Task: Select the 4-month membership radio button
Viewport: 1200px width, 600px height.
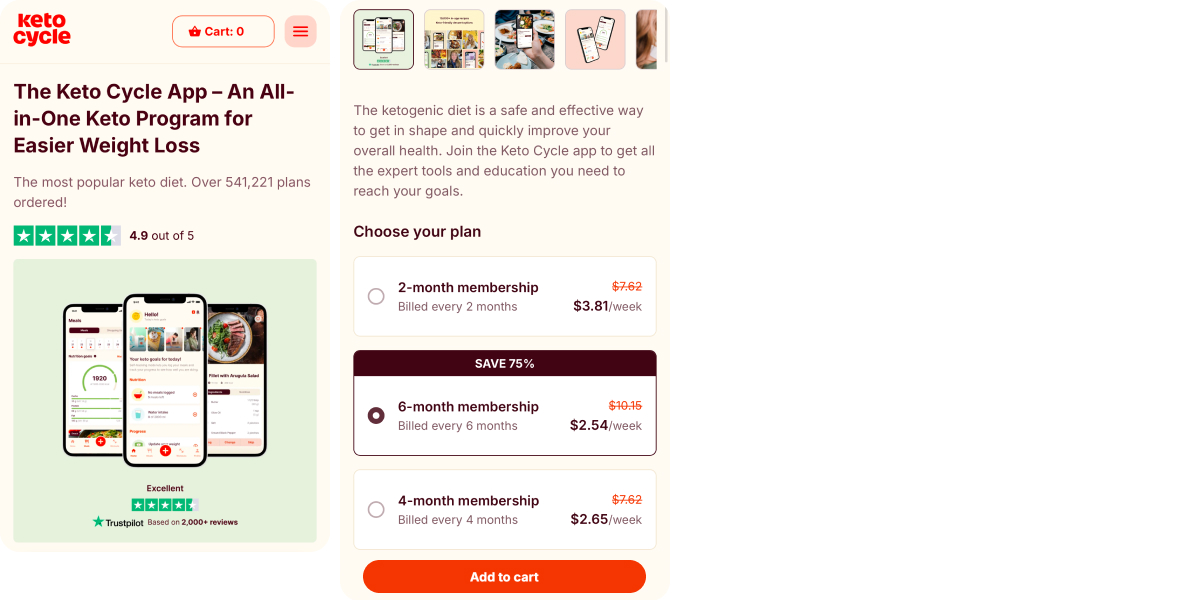Action: click(x=376, y=509)
